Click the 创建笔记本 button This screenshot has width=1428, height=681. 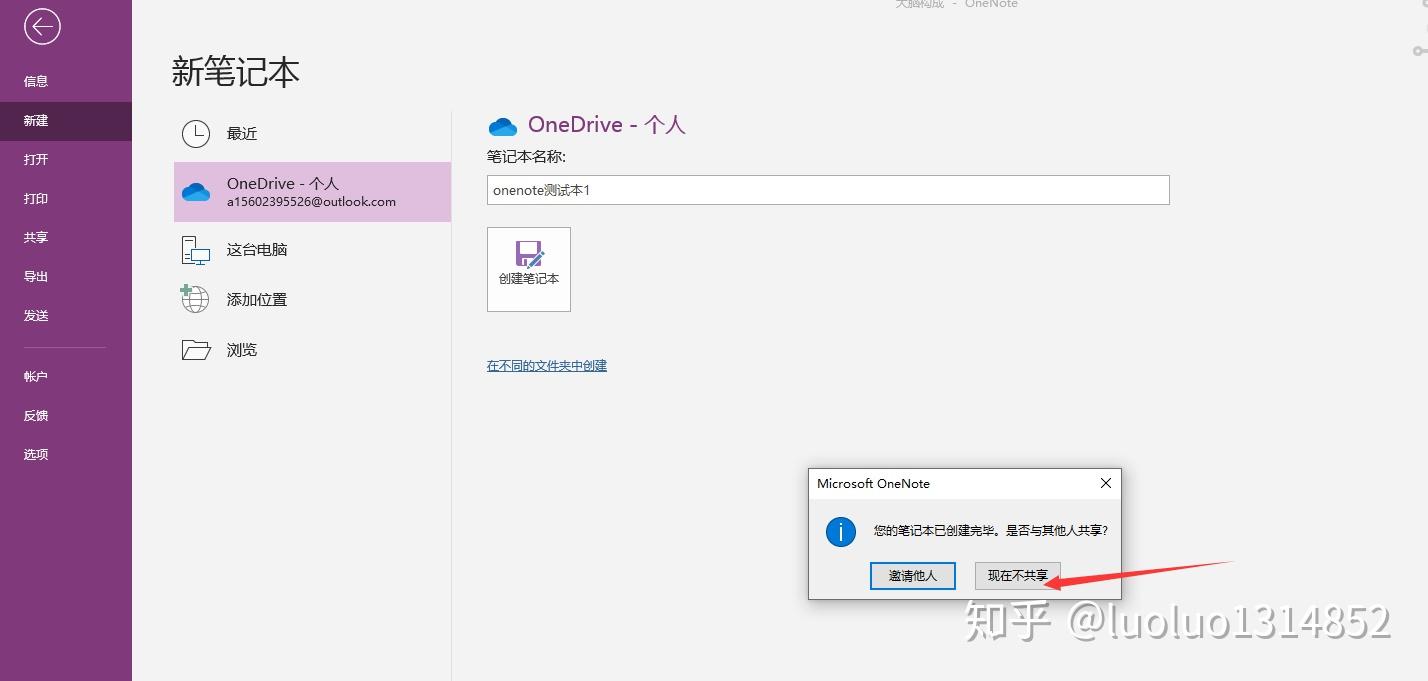(529, 269)
